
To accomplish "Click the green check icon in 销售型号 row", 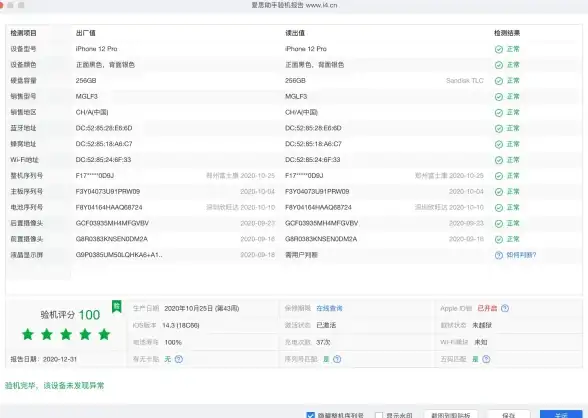I will click(498, 97).
